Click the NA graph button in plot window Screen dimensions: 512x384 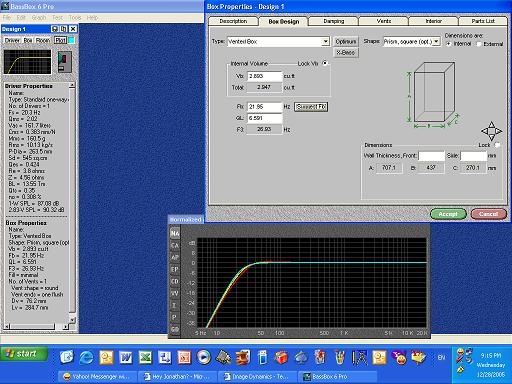(x=175, y=234)
